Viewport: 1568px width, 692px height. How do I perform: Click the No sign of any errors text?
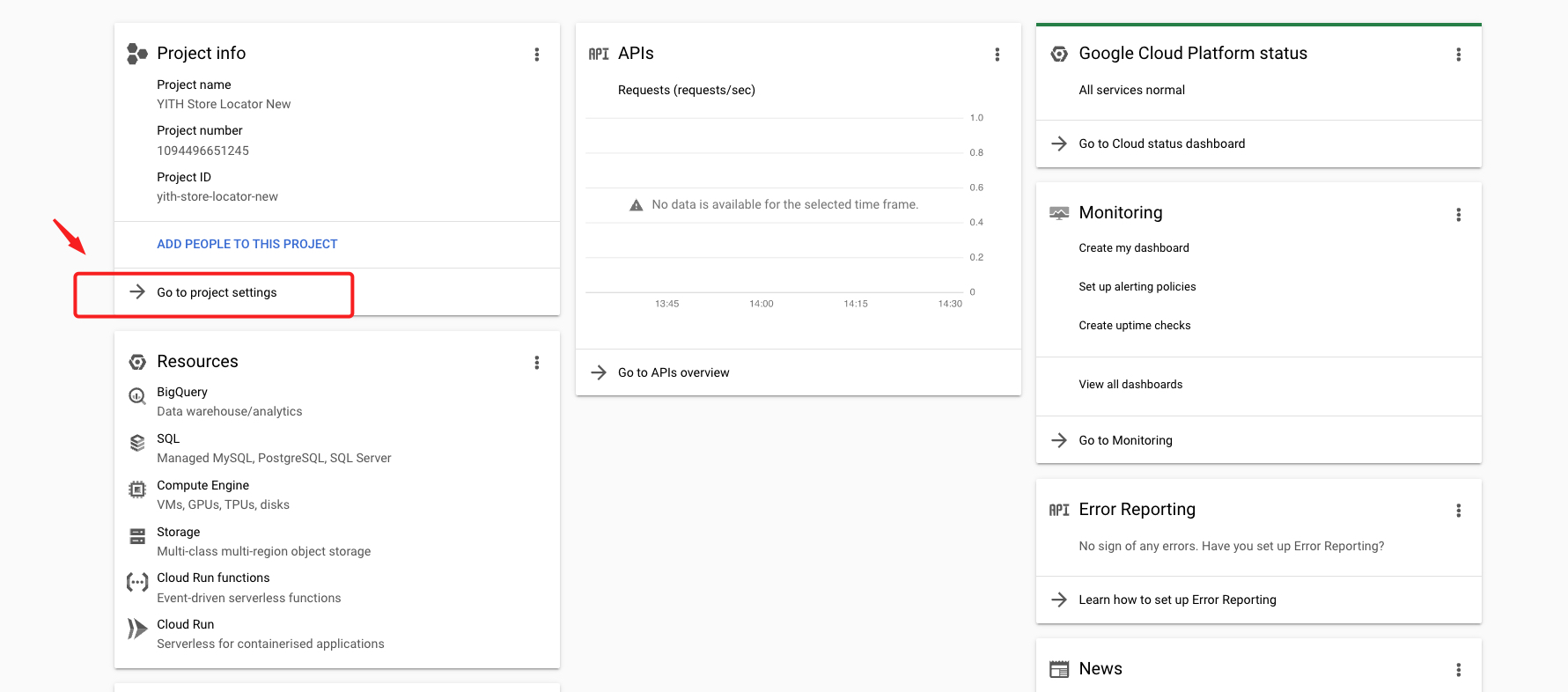pyautogui.click(x=1232, y=546)
